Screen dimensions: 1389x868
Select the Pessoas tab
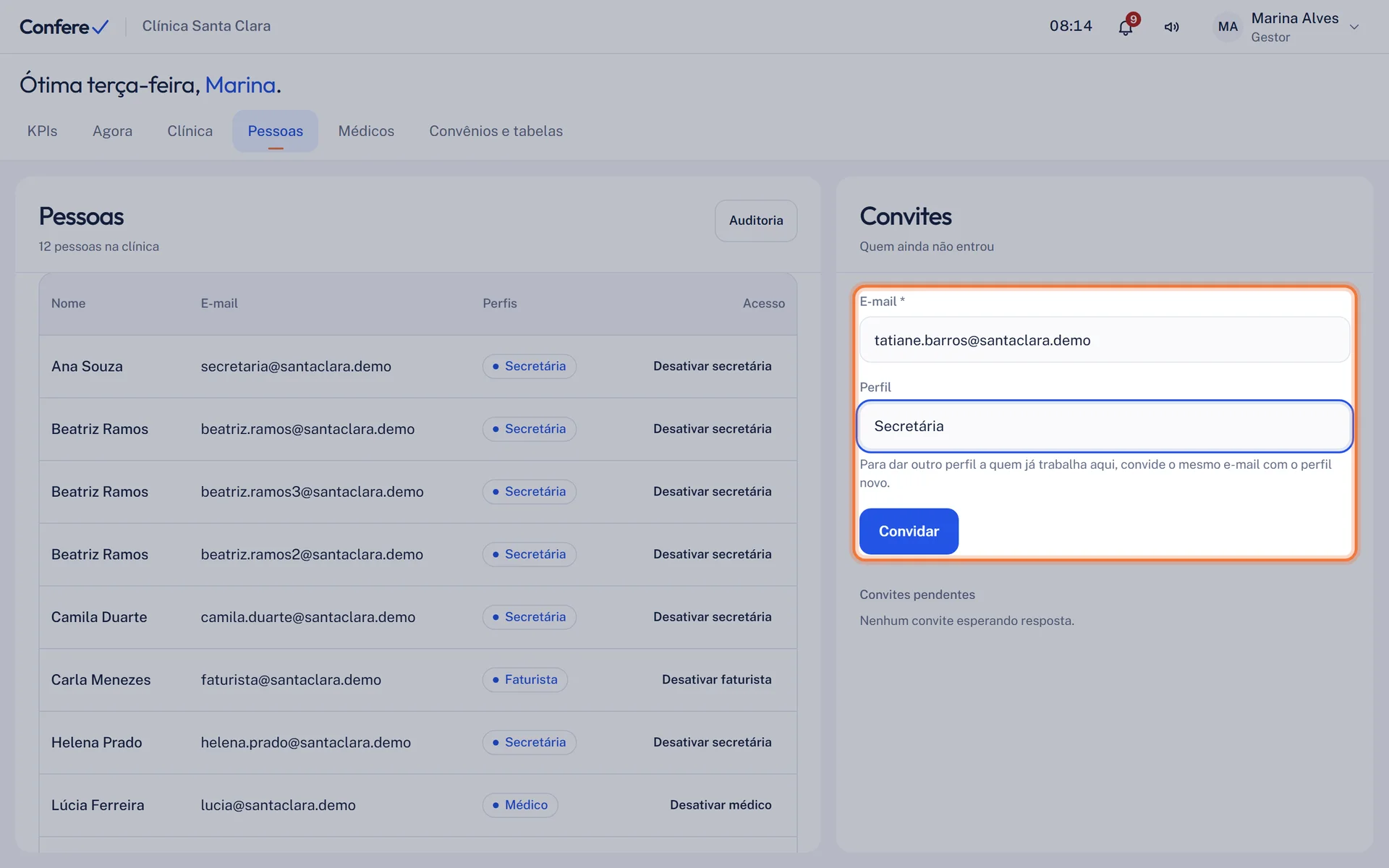[x=275, y=131]
